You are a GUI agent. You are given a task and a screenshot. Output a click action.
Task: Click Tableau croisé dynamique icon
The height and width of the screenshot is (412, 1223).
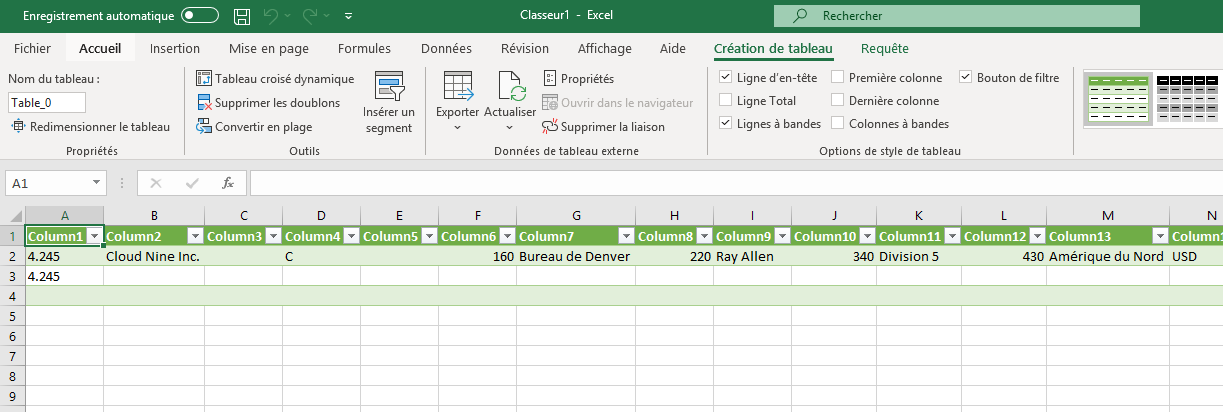point(204,79)
